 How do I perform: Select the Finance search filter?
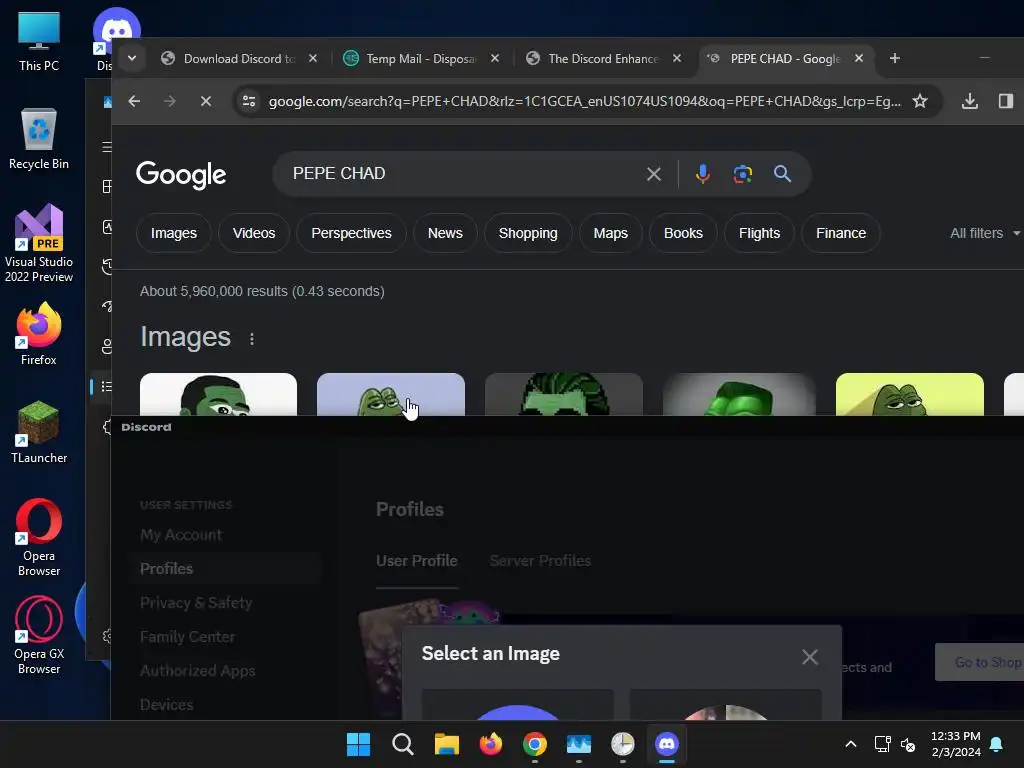841,233
